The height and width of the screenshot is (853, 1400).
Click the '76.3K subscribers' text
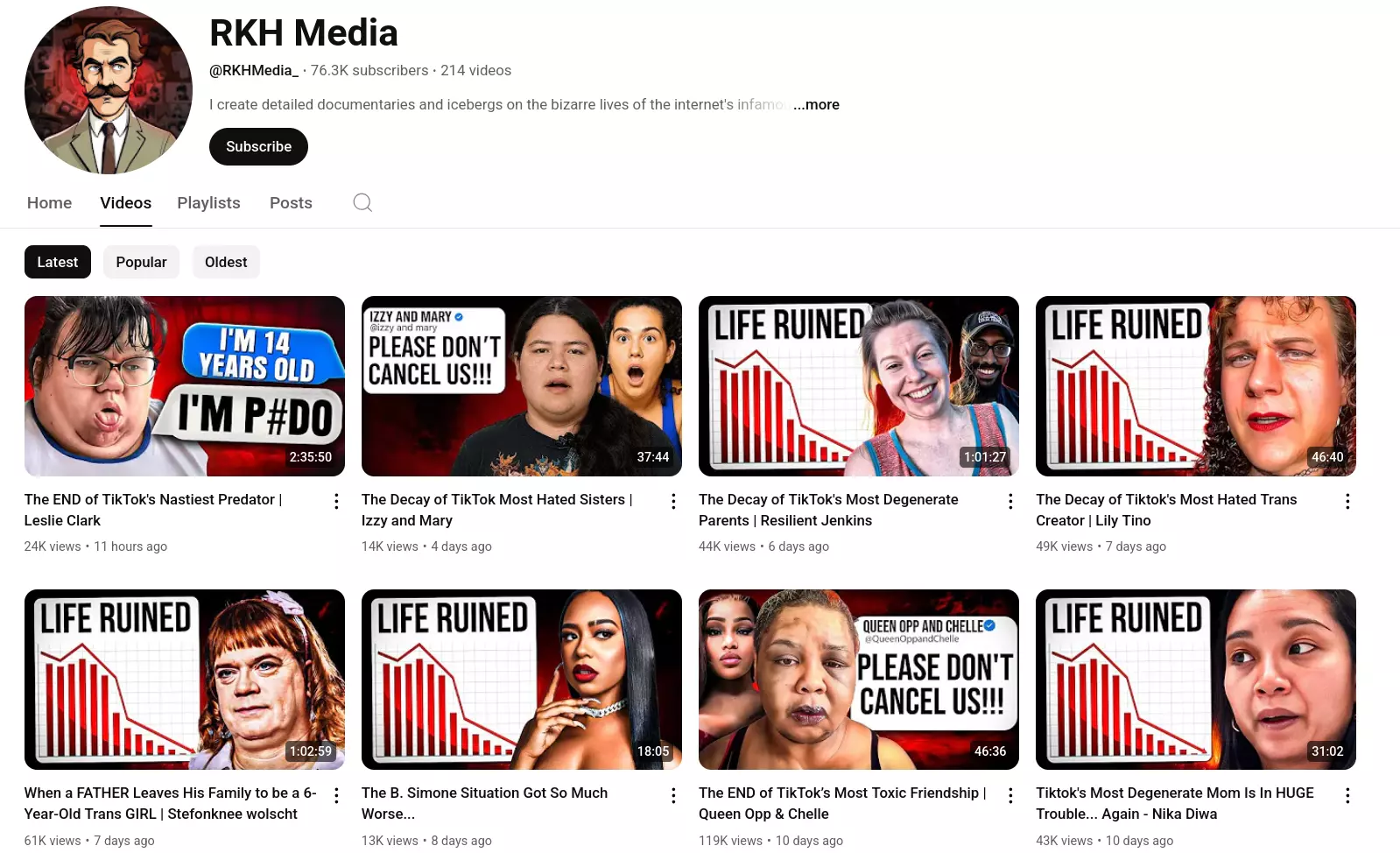point(369,70)
